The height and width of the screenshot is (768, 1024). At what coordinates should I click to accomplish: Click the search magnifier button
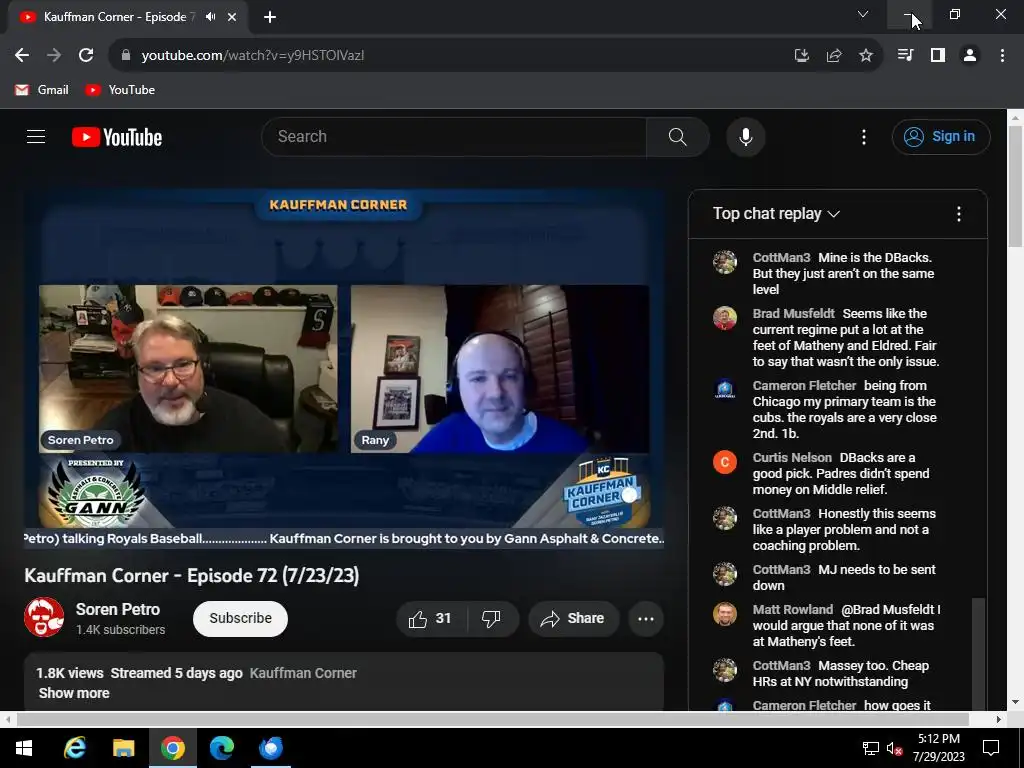[x=678, y=136]
